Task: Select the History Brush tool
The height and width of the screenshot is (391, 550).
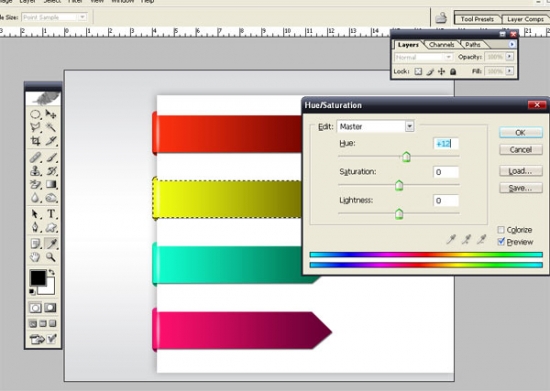Action: pyautogui.click(x=51, y=171)
